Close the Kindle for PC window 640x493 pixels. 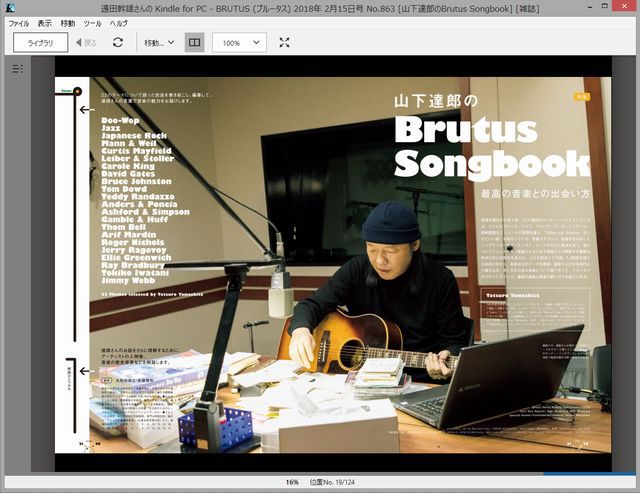coord(624,6)
